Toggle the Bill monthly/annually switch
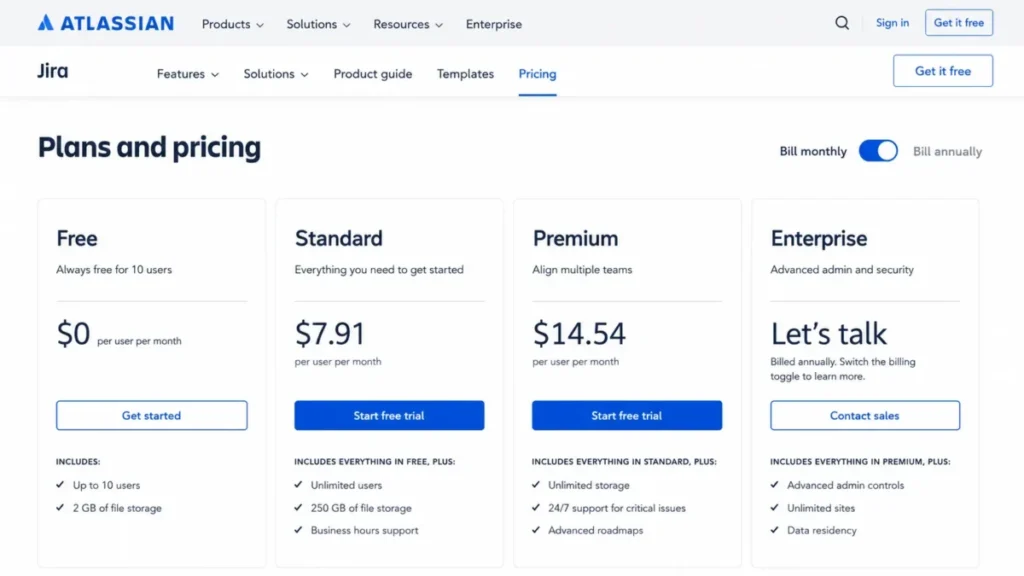The image size is (1024, 576). [878, 151]
